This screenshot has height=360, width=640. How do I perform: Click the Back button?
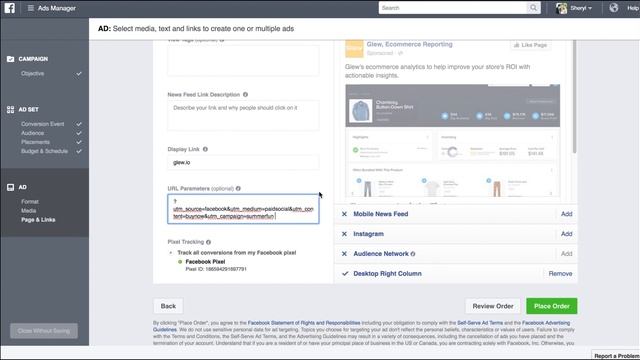point(168,306)
